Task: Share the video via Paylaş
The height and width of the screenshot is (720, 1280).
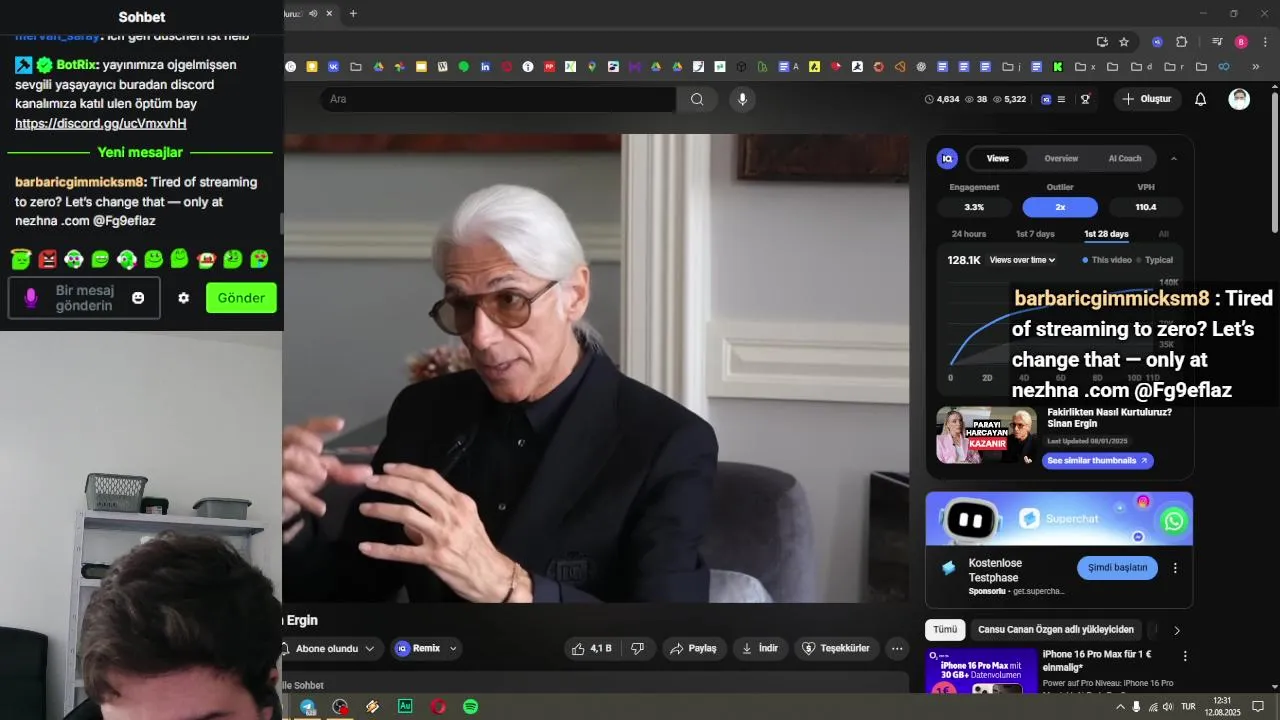Action: tap(693, 648)
